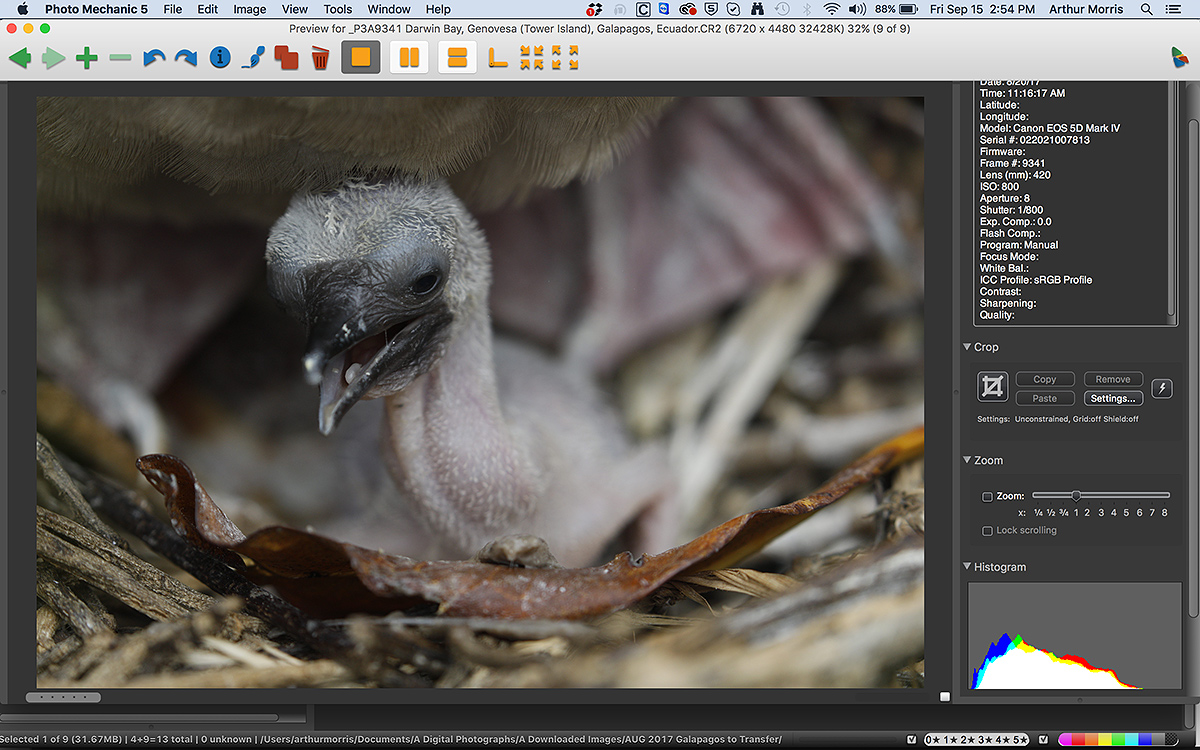Collapse the Crop section triangle
Image resolution: width=1200 pixels, height=750 pixels.
pyautogui.click(x=967, y=347)
